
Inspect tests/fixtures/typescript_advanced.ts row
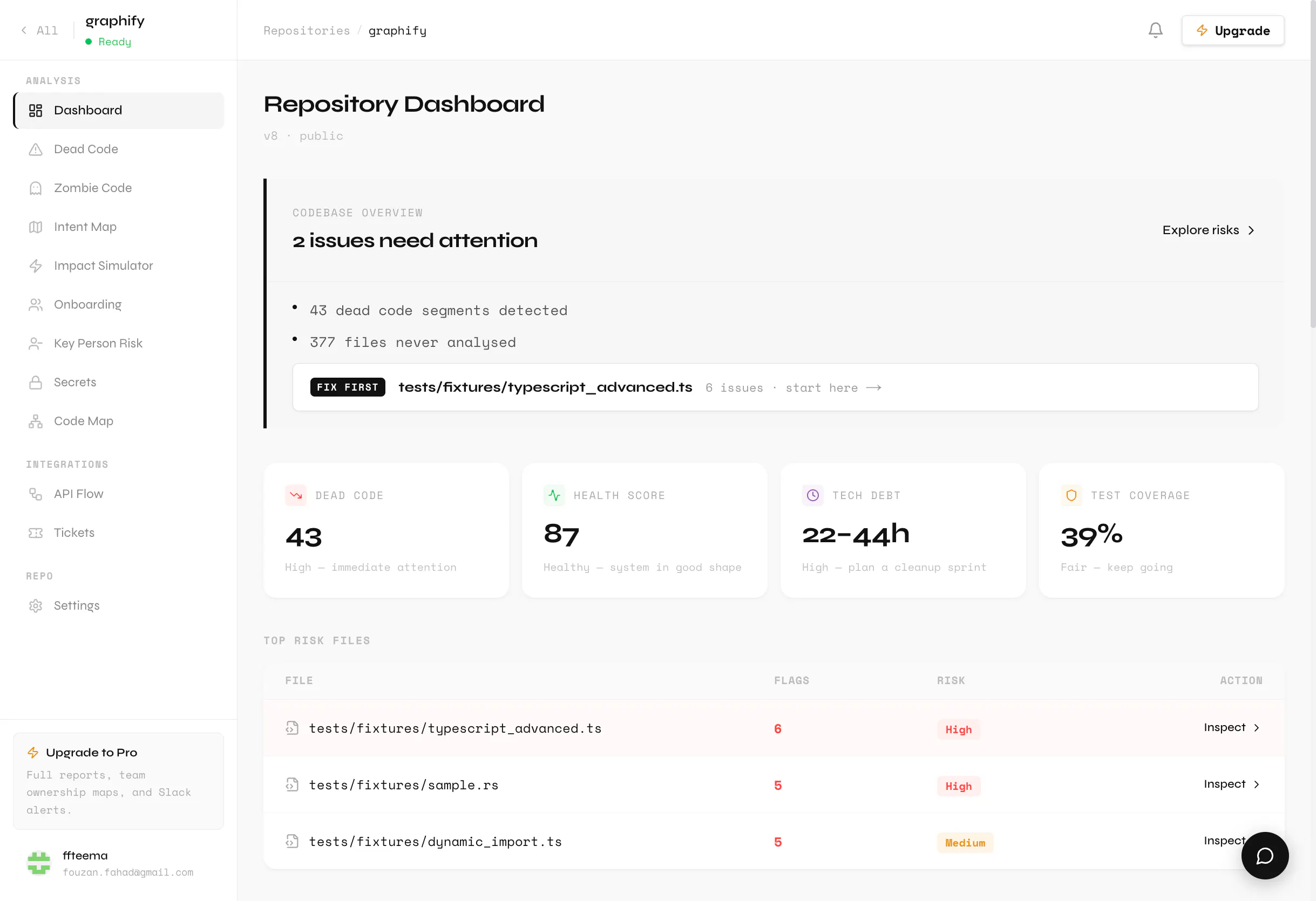(1231, 727)
